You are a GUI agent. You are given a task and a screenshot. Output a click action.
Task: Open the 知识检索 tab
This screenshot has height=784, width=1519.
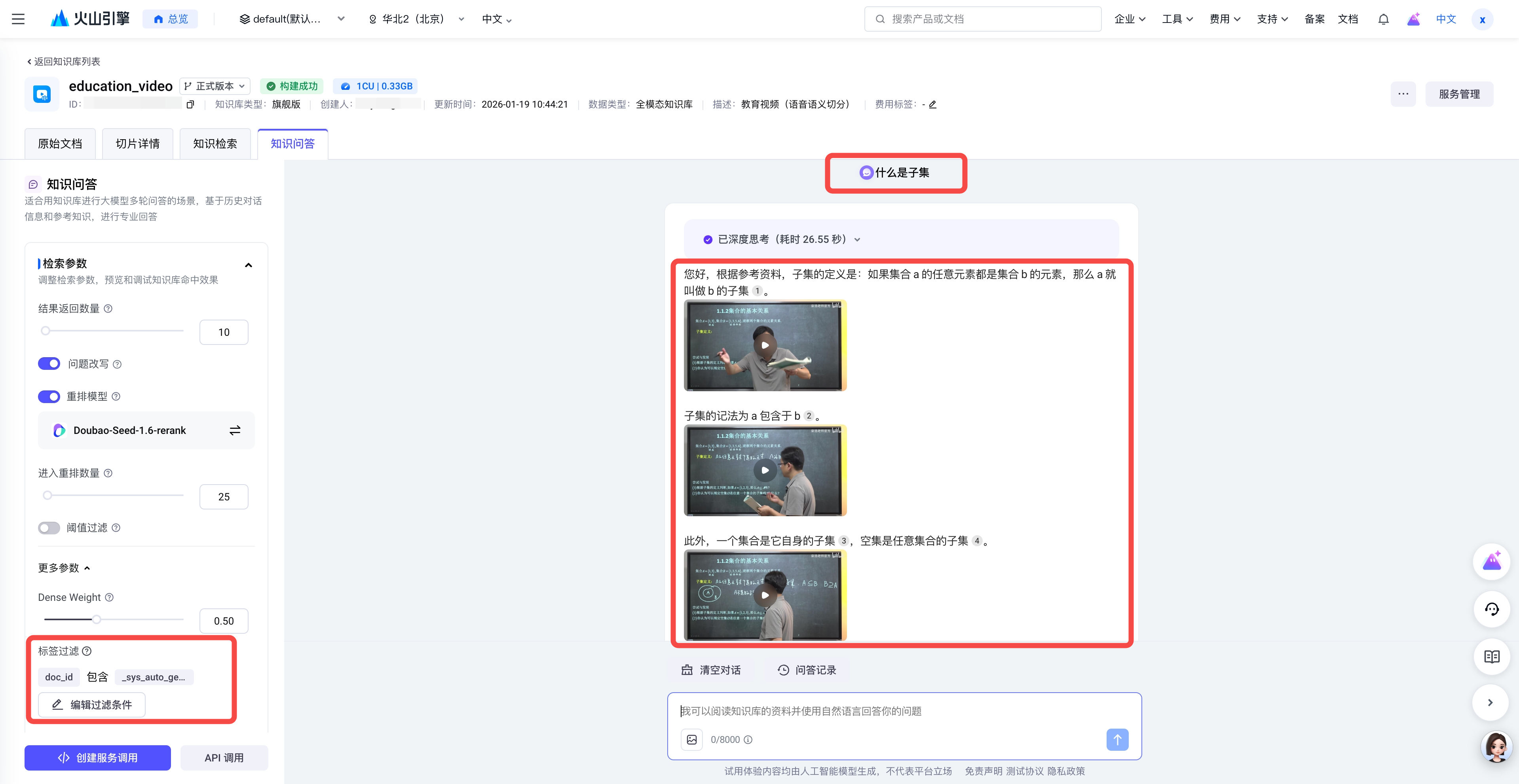tap(215, 144)
